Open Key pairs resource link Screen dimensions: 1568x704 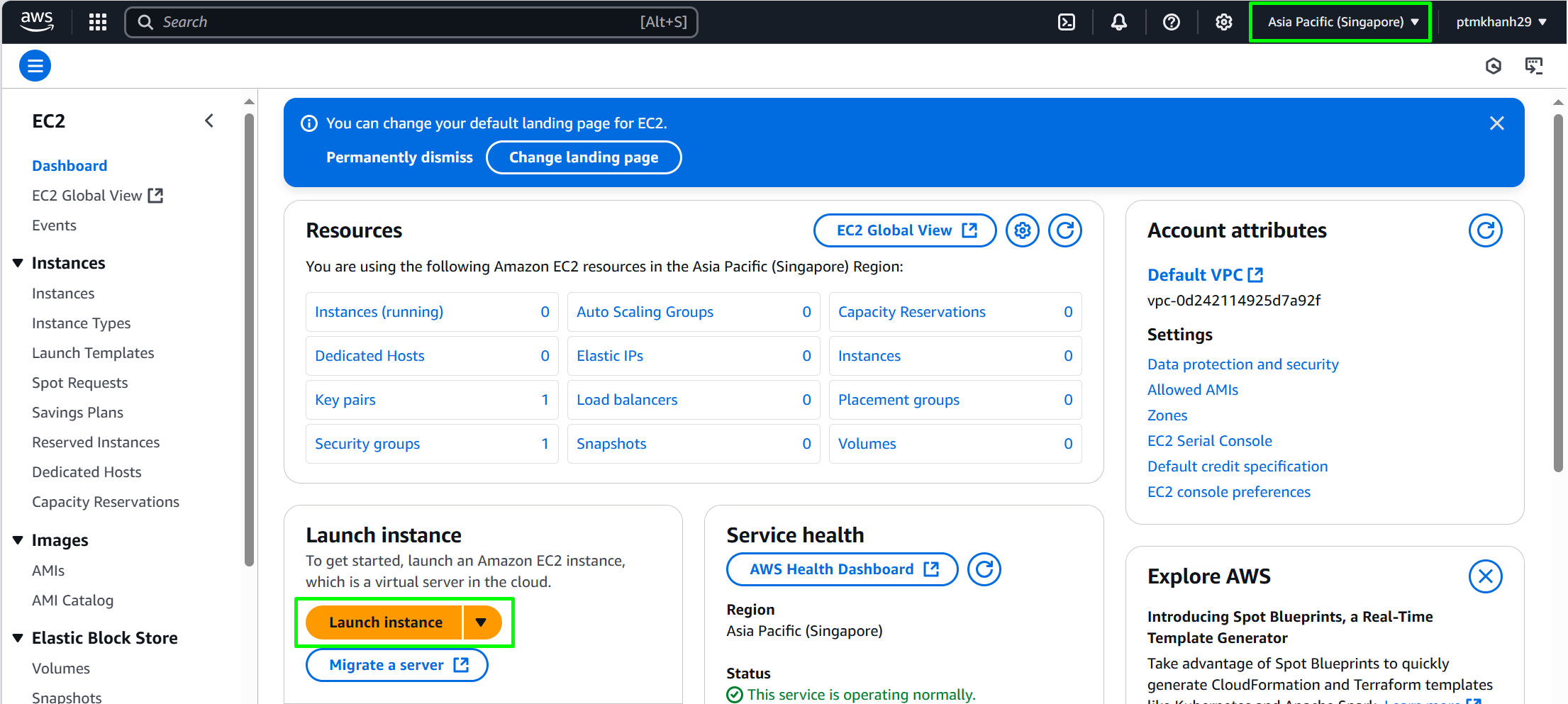345,400
